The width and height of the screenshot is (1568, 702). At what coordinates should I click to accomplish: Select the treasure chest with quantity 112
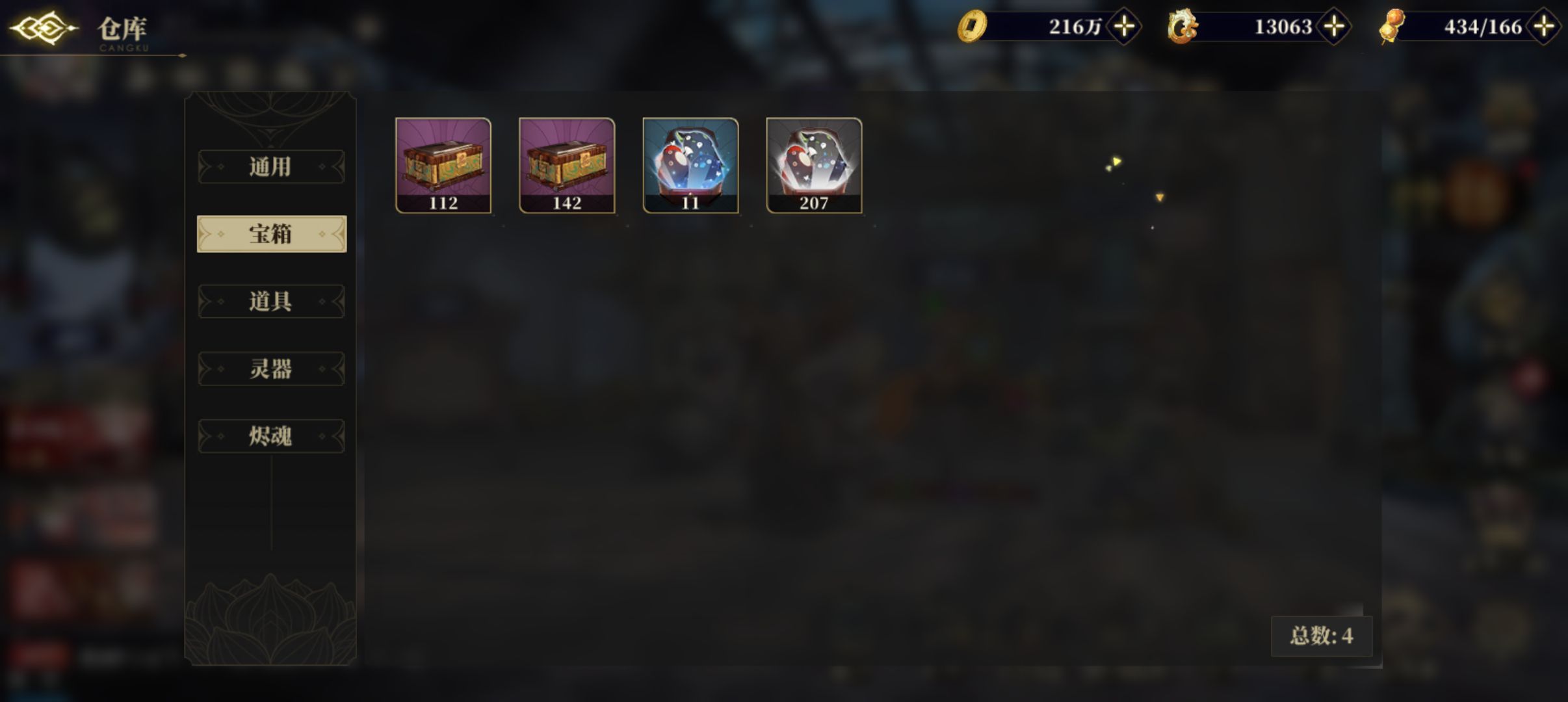(x=443, y=166)
